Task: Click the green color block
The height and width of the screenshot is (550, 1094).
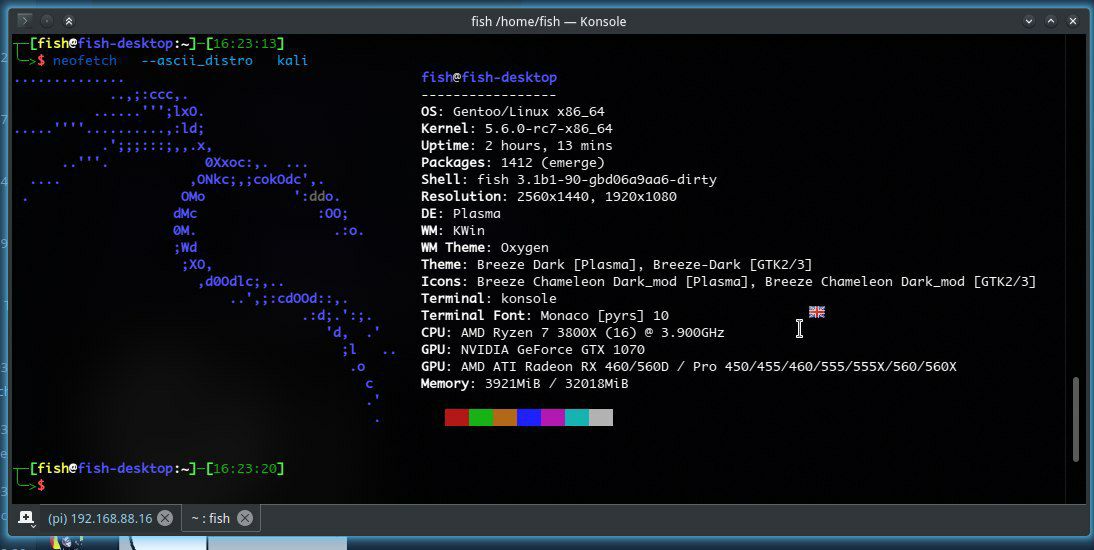Action: [x=481, y=417]
